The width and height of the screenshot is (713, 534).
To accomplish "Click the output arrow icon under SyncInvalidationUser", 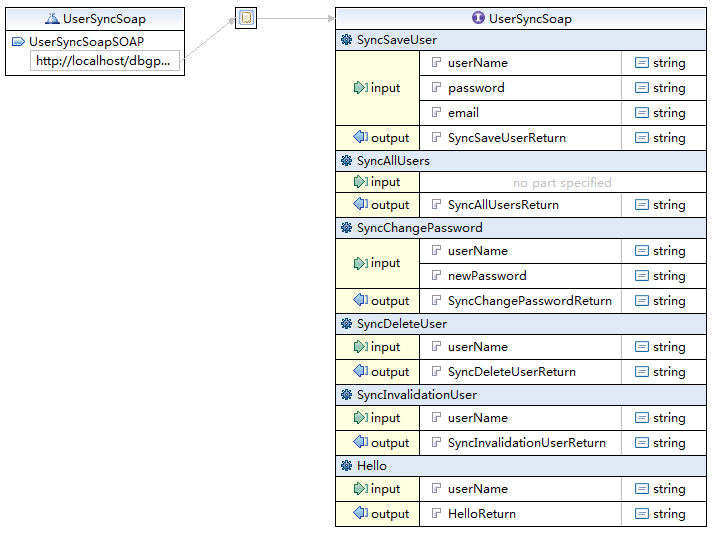I will pos(361,442).
